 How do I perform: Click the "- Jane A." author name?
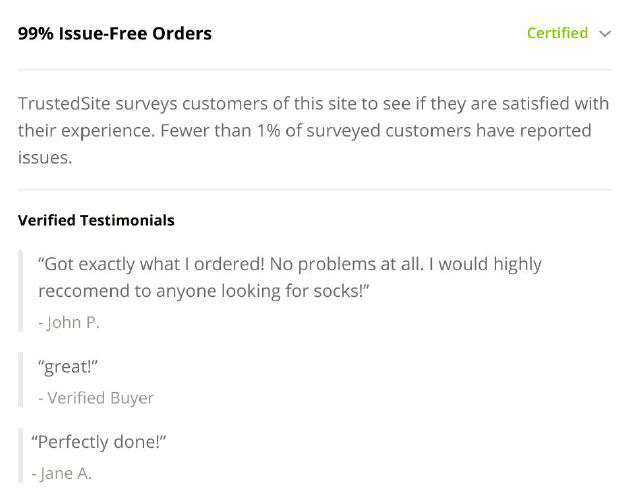[x=62, y=473]
